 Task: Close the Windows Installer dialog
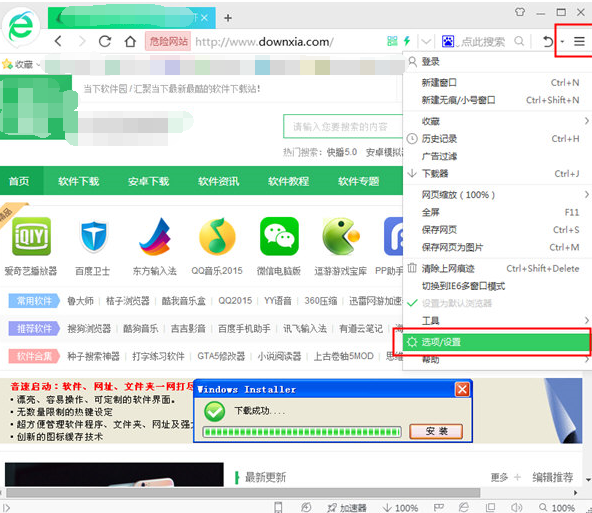462,389
